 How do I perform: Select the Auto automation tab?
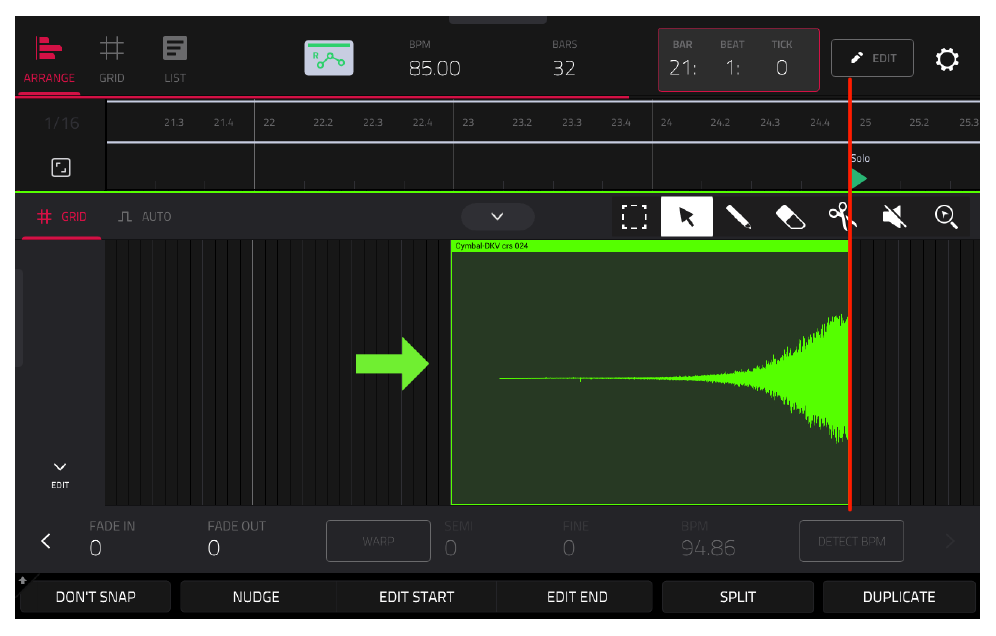point(145,217)
